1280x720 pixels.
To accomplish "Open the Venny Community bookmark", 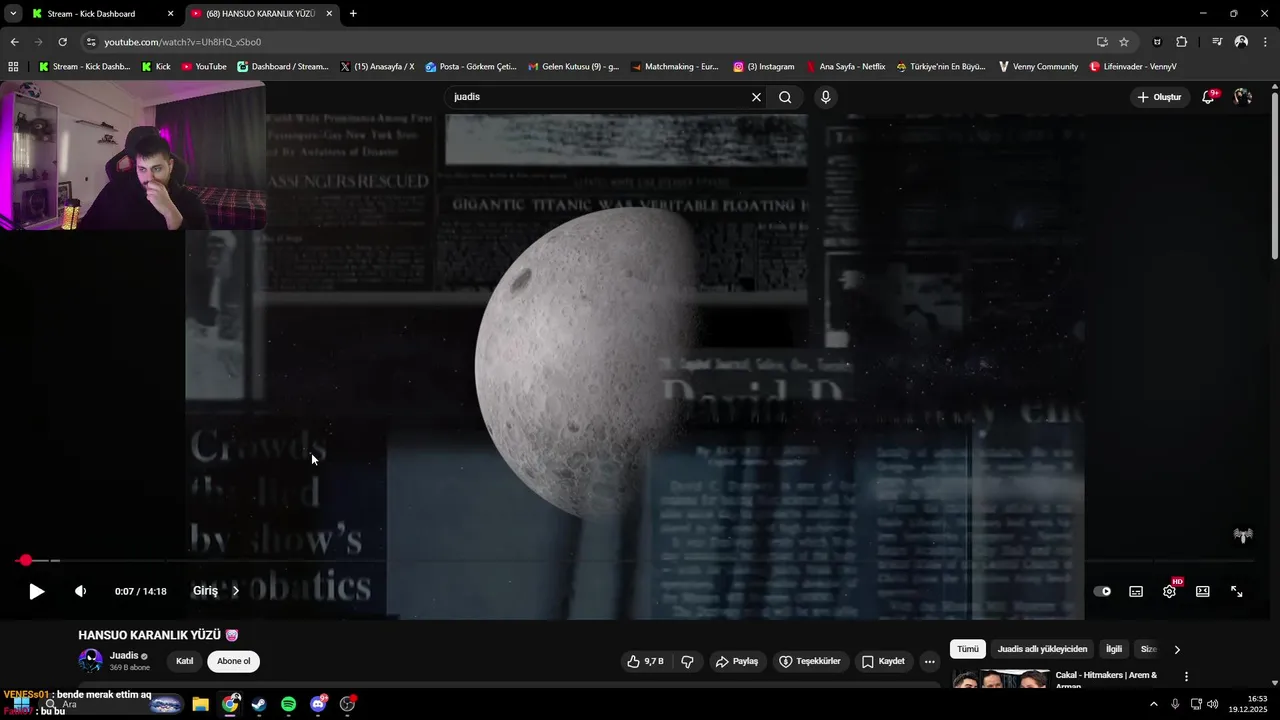I will (1038, 67).
